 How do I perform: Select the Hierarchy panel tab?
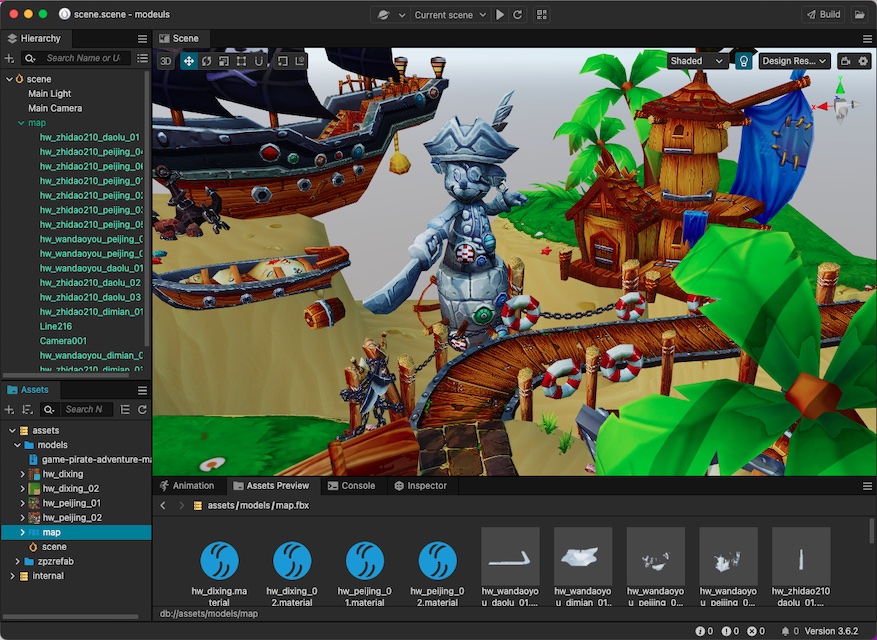coord(35,38)
